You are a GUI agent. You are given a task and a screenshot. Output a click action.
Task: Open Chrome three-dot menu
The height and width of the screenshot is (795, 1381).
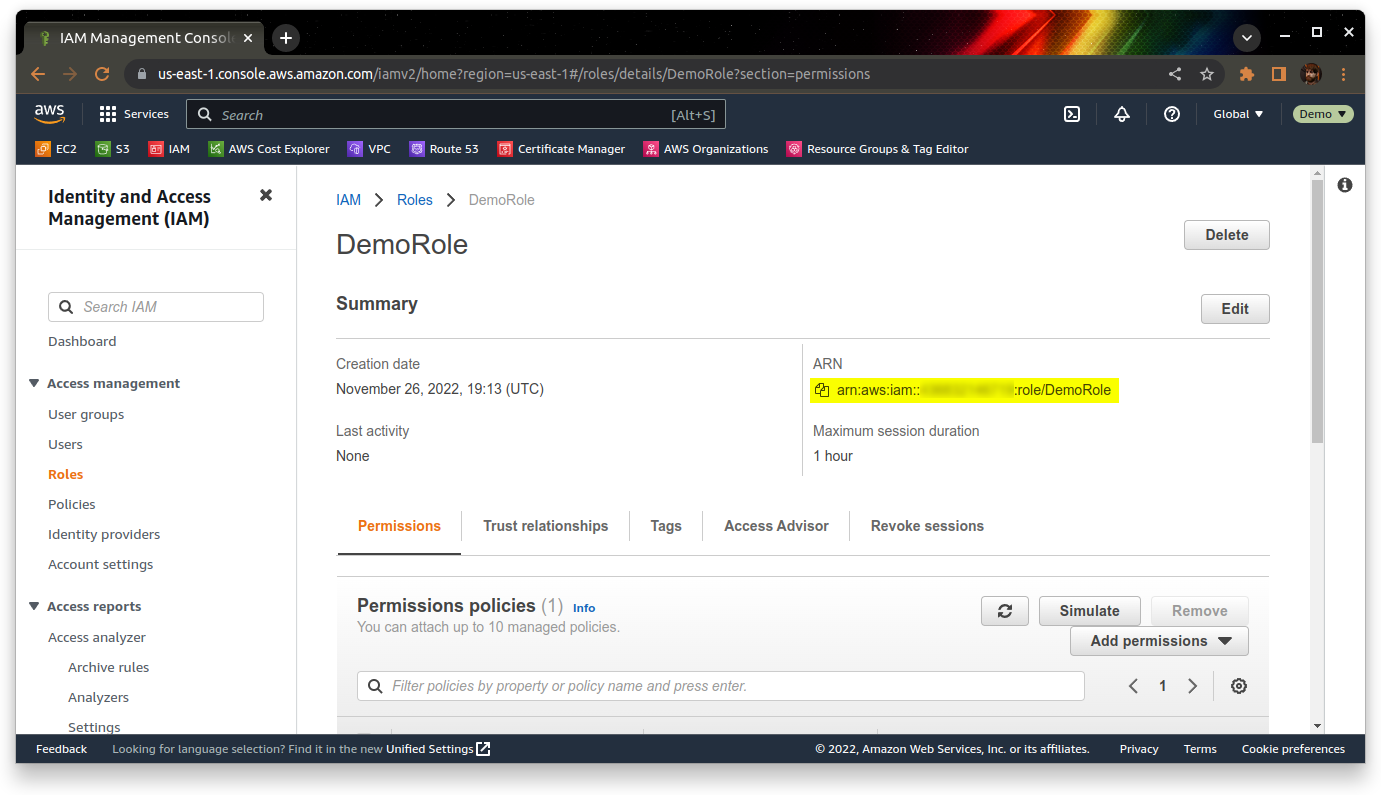click(x=1343, y=74)
